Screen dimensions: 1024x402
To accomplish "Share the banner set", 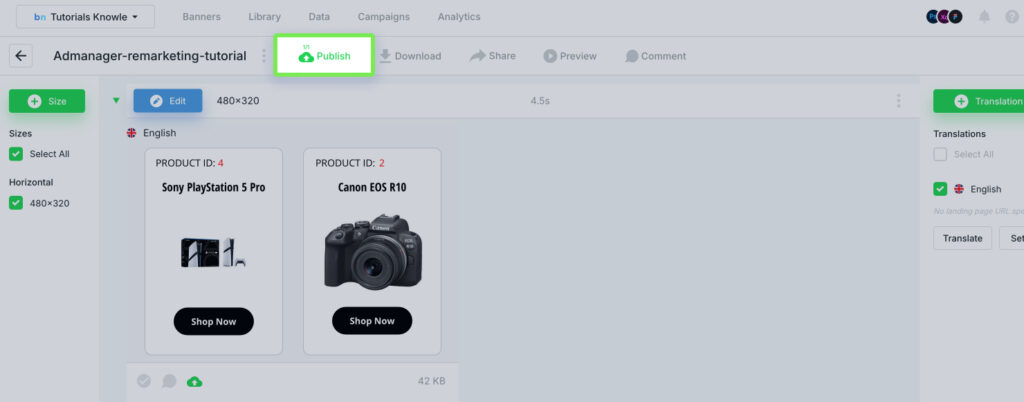I will 492,56.
